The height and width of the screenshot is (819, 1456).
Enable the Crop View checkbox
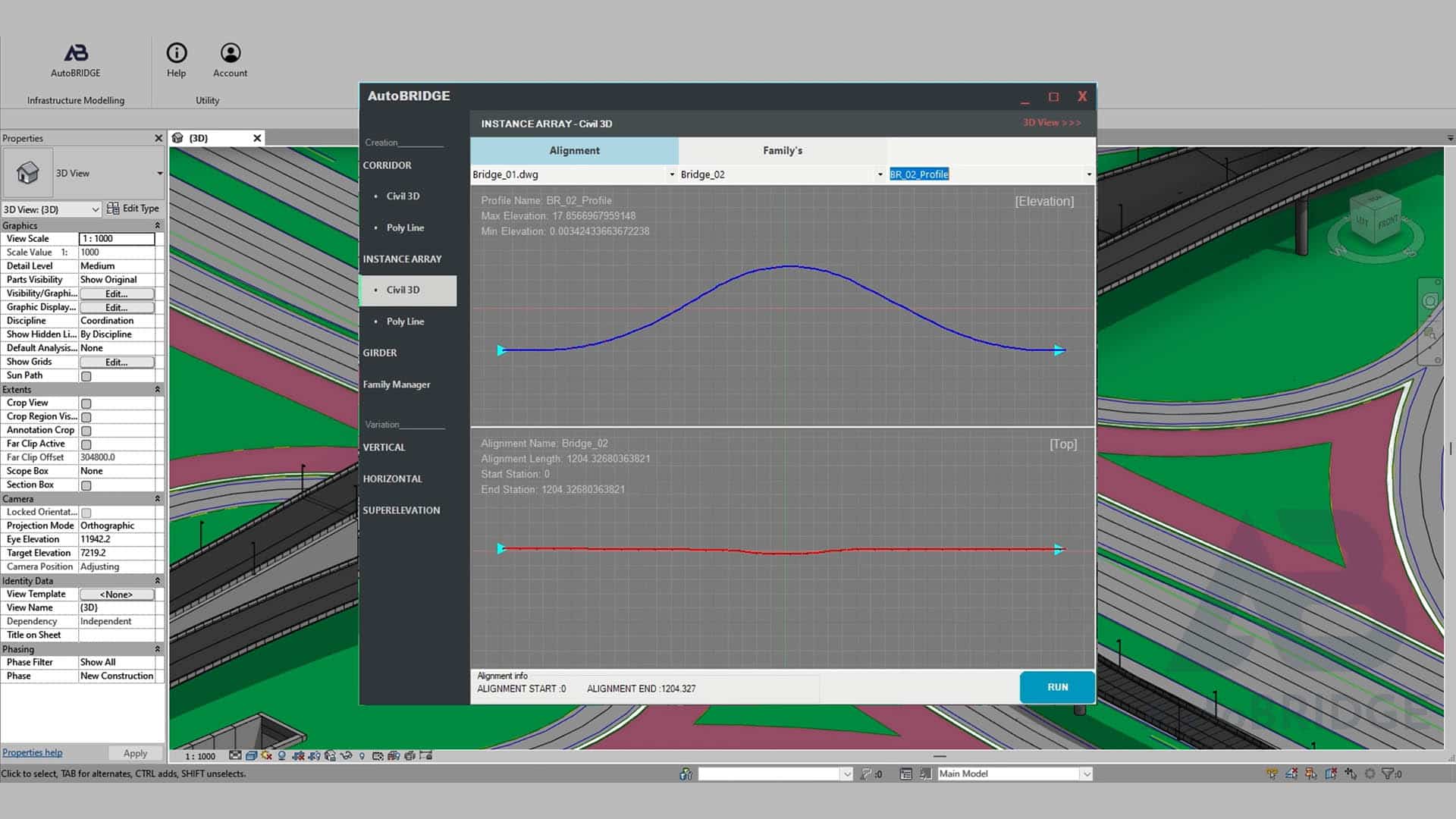[86, 403]
